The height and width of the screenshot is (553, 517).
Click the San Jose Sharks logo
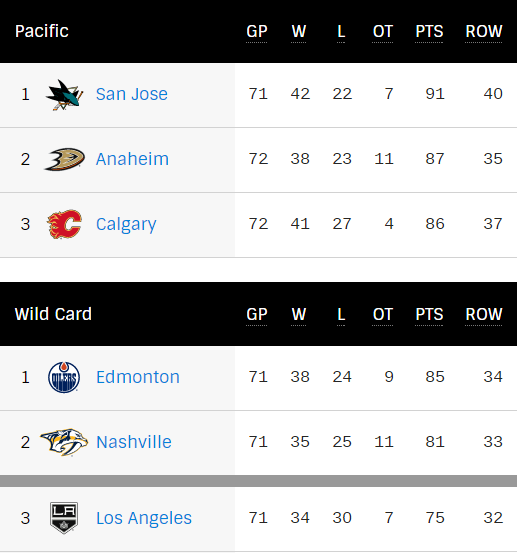[64, 95]
